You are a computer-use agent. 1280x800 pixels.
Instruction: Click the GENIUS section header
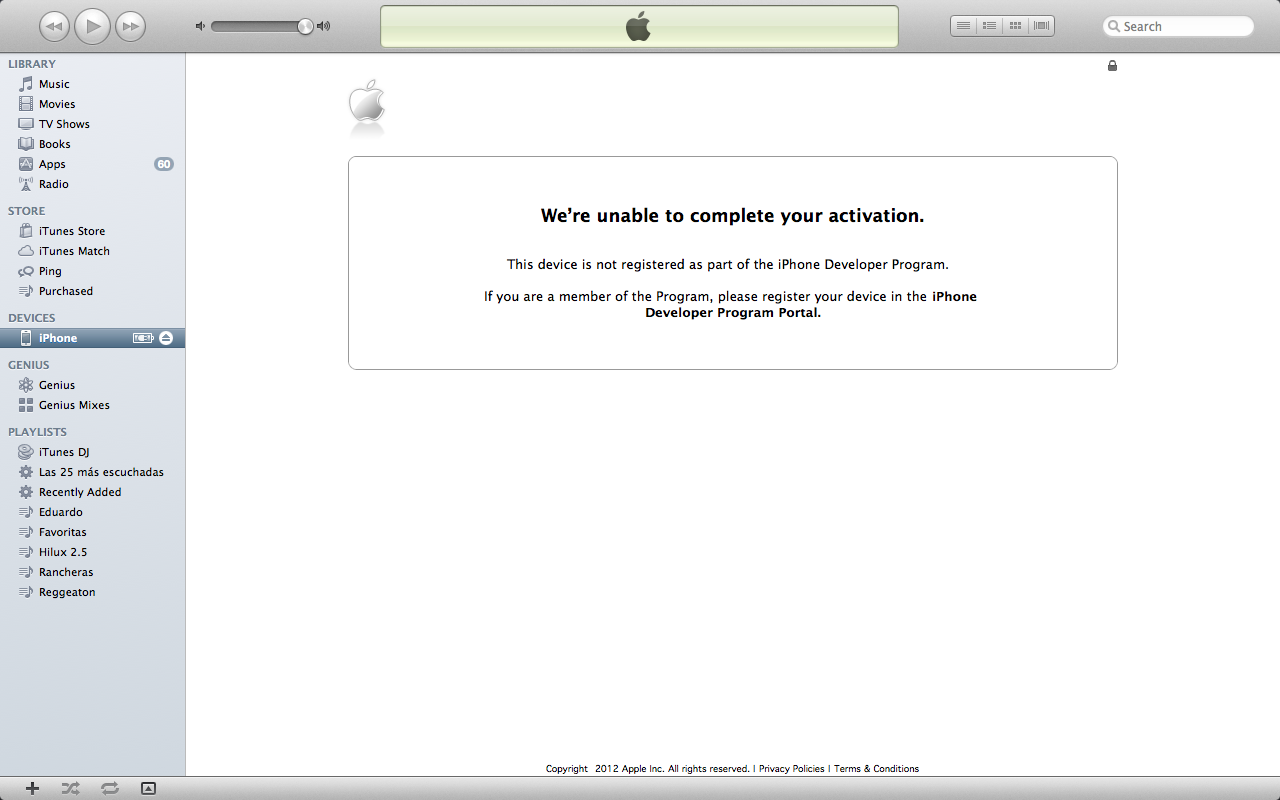tap(29, 365)
